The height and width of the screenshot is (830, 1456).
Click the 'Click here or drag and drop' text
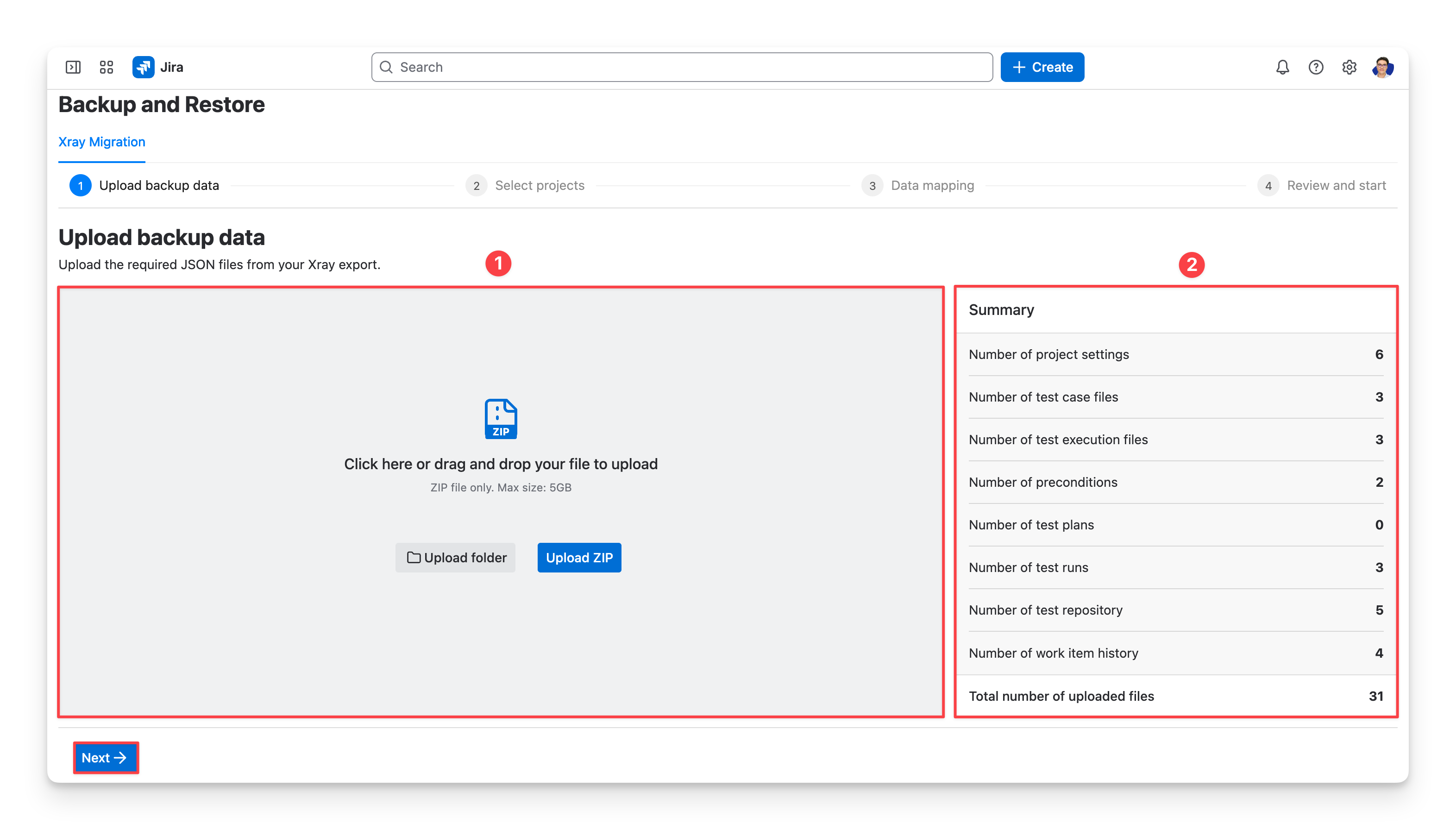pyautogui.click(x=500, y=464)
